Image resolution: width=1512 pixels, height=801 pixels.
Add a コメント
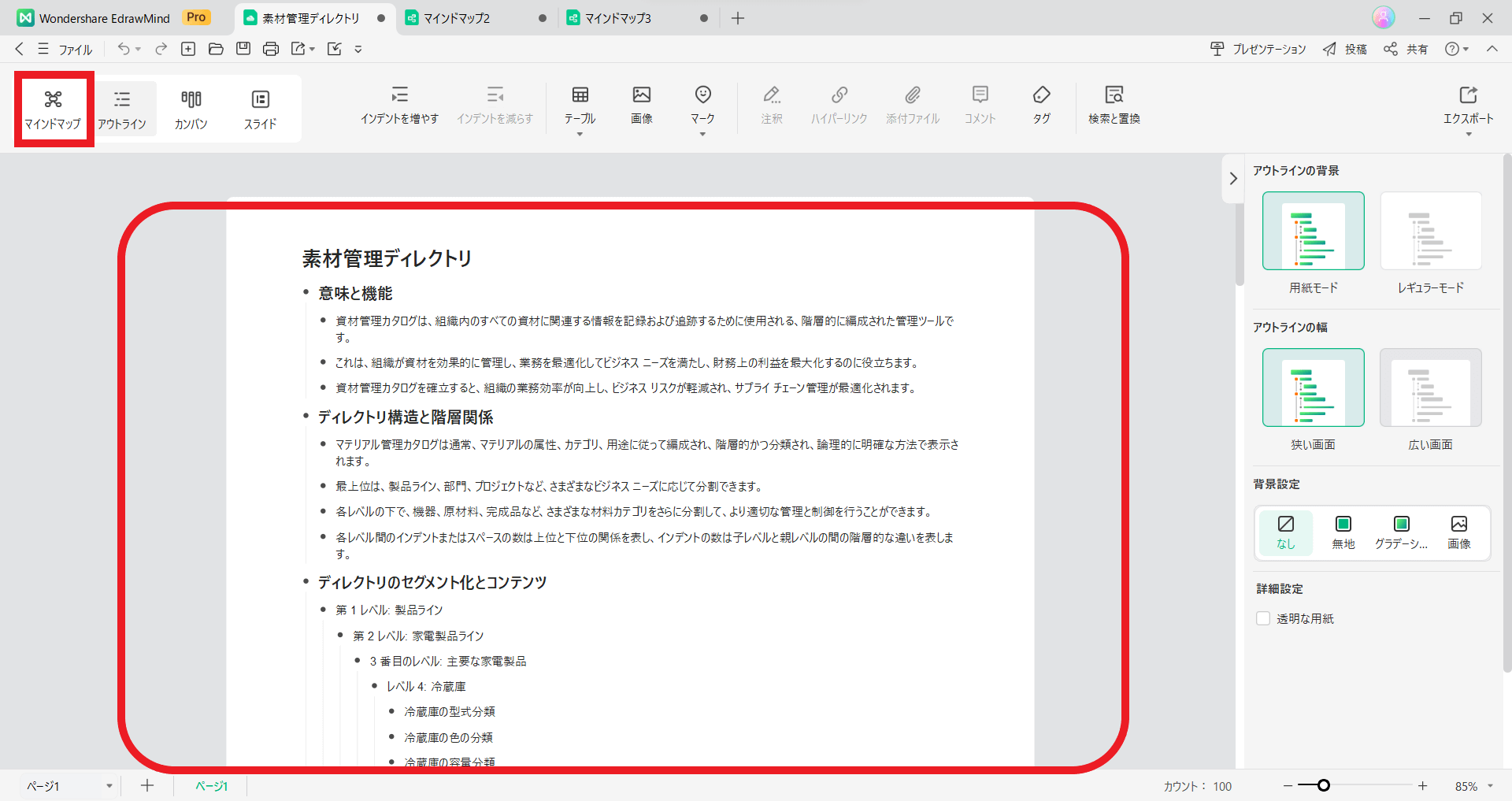coord(980,106)
